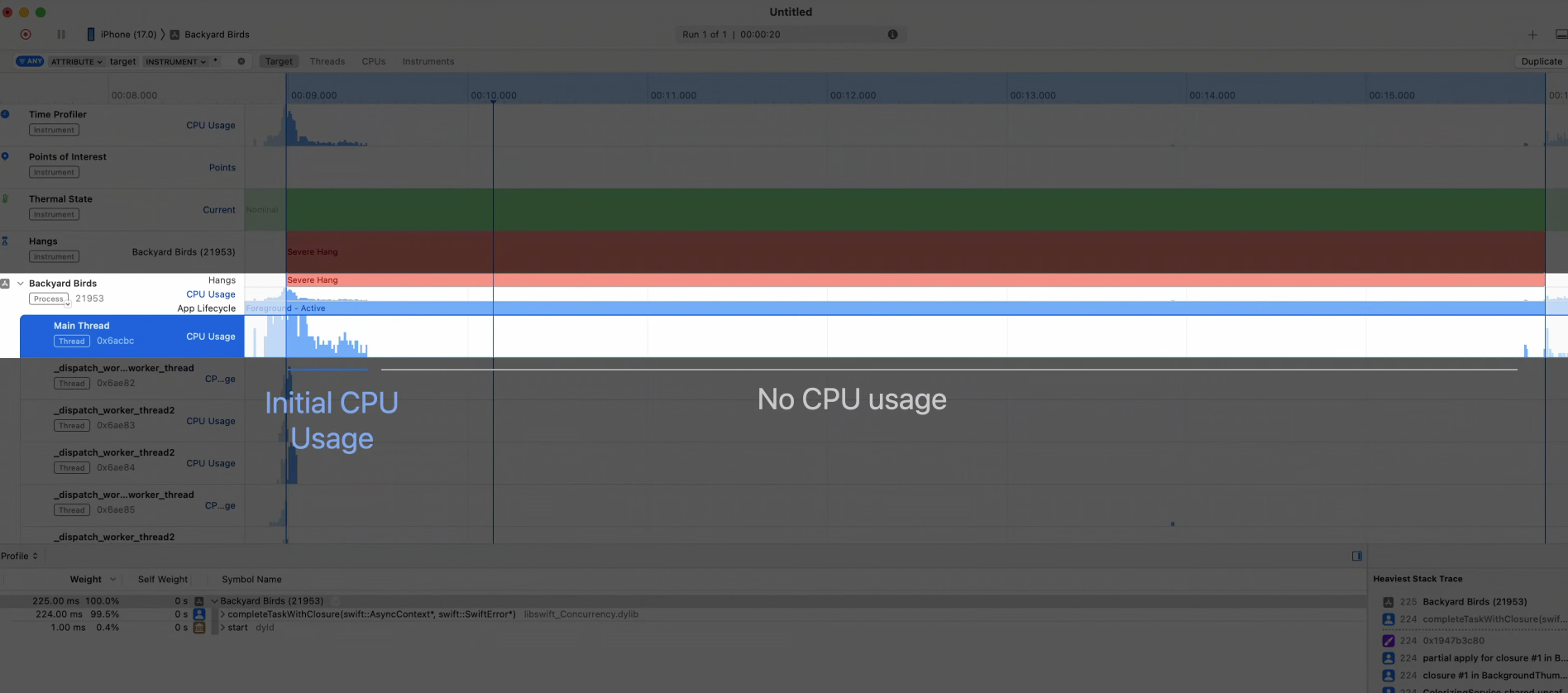Expand the 'start' dyld call tree row
1568x693 pixels.
tap(222, 628)
